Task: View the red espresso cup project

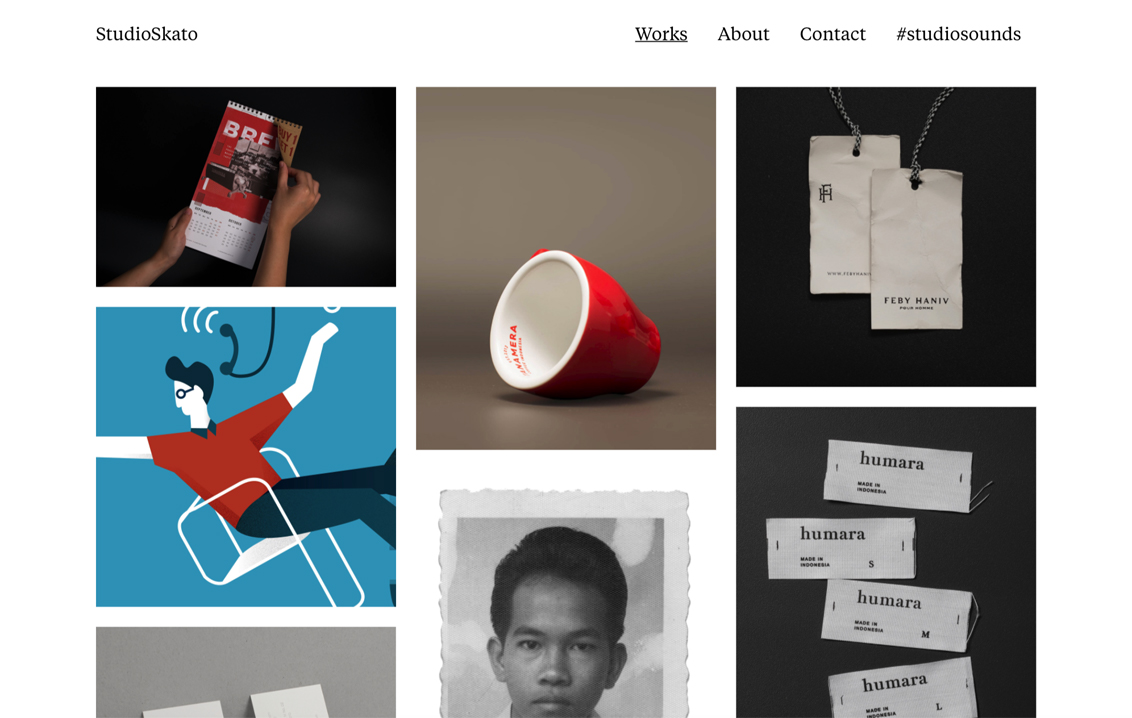Action: tap(565, 268)
